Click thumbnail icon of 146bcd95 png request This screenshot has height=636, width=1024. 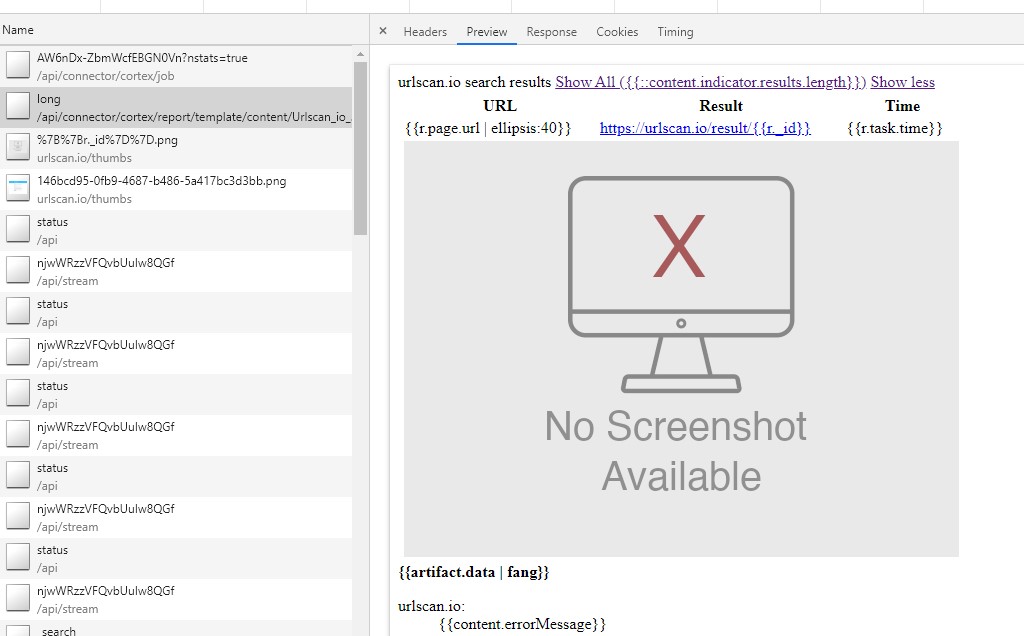coord(18,189)
